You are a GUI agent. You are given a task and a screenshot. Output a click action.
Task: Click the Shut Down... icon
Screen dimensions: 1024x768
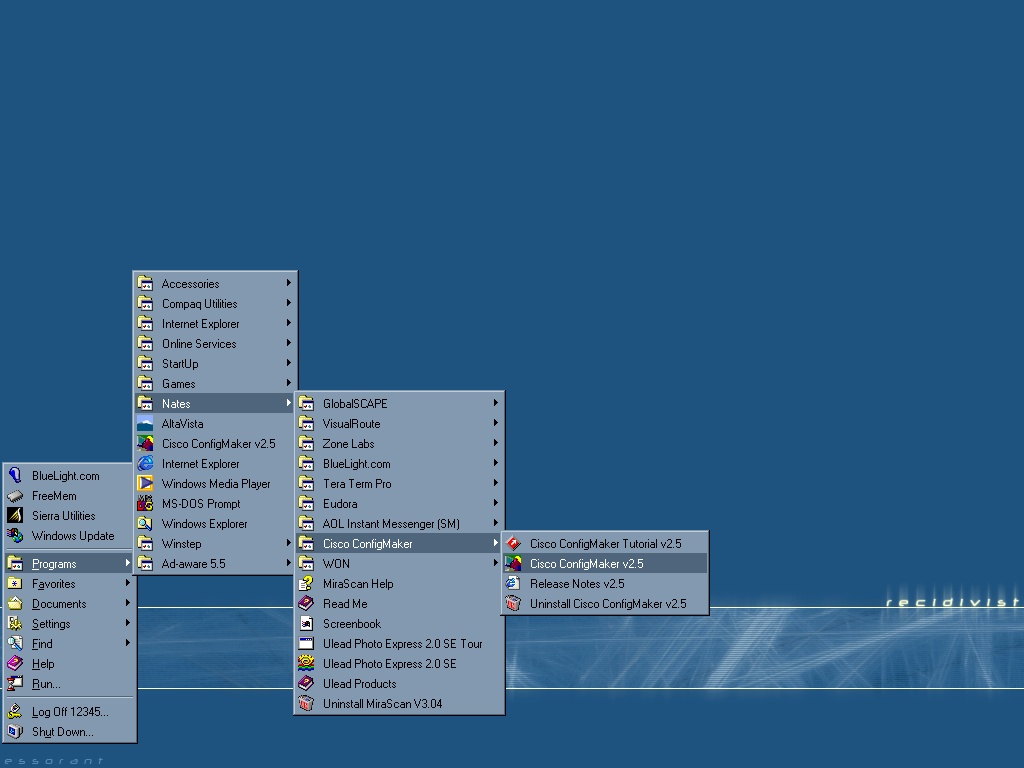15,731
